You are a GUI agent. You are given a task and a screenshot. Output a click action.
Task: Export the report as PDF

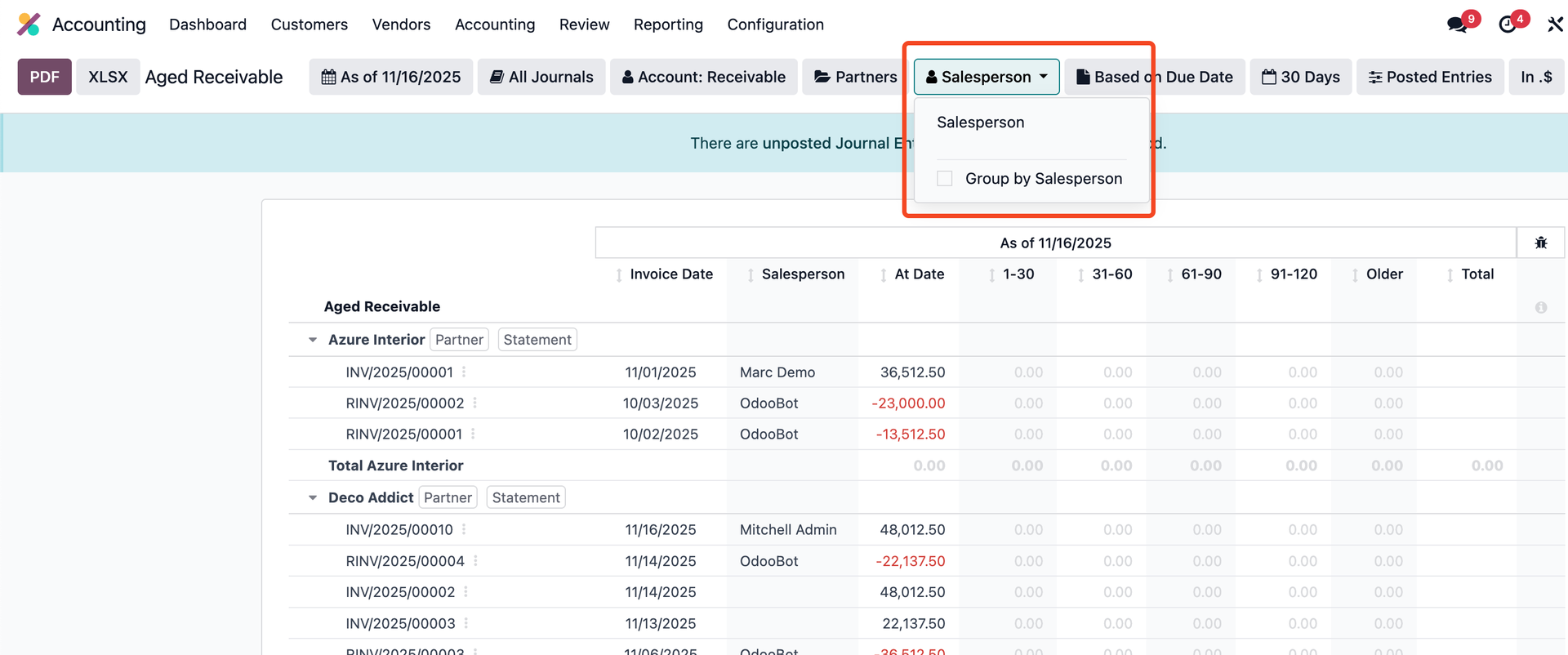pos(45,77)
